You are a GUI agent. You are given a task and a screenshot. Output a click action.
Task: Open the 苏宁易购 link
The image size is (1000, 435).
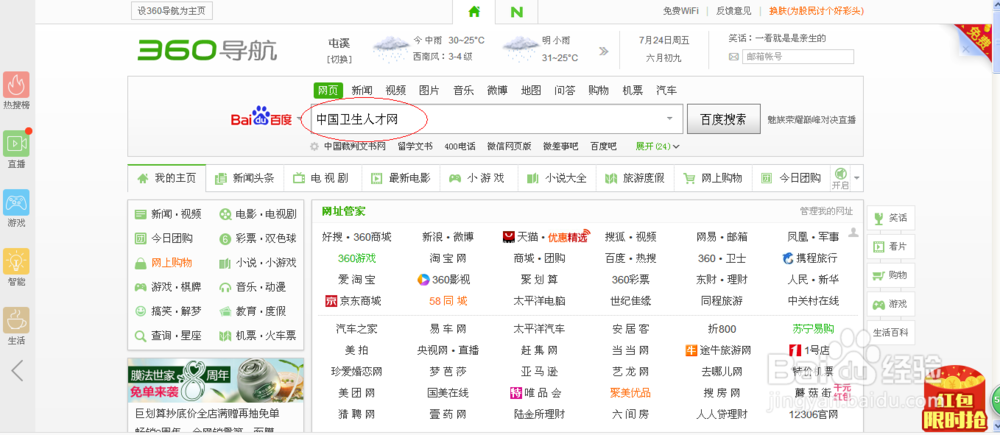(813, 329)
